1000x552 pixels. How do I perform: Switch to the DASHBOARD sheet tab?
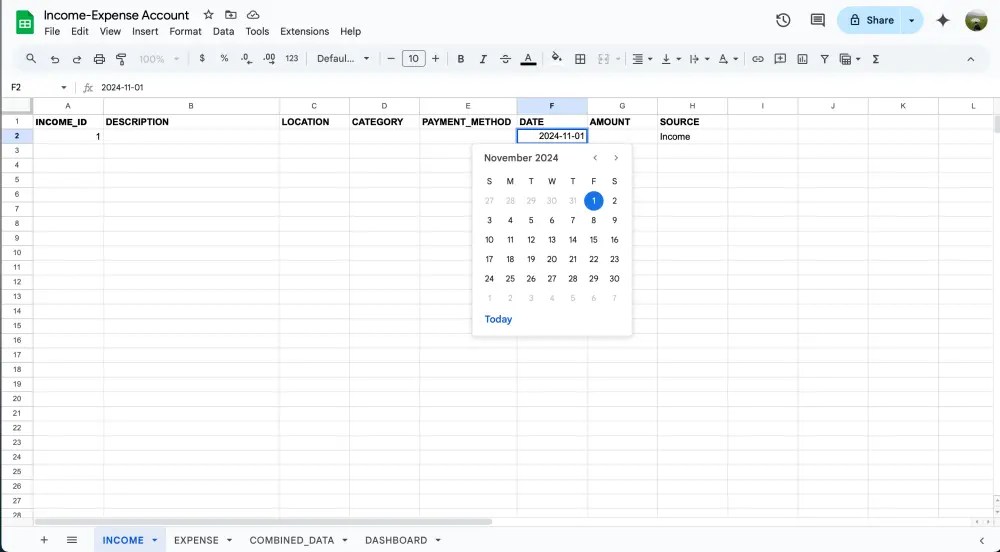click(x=396, y=540)
